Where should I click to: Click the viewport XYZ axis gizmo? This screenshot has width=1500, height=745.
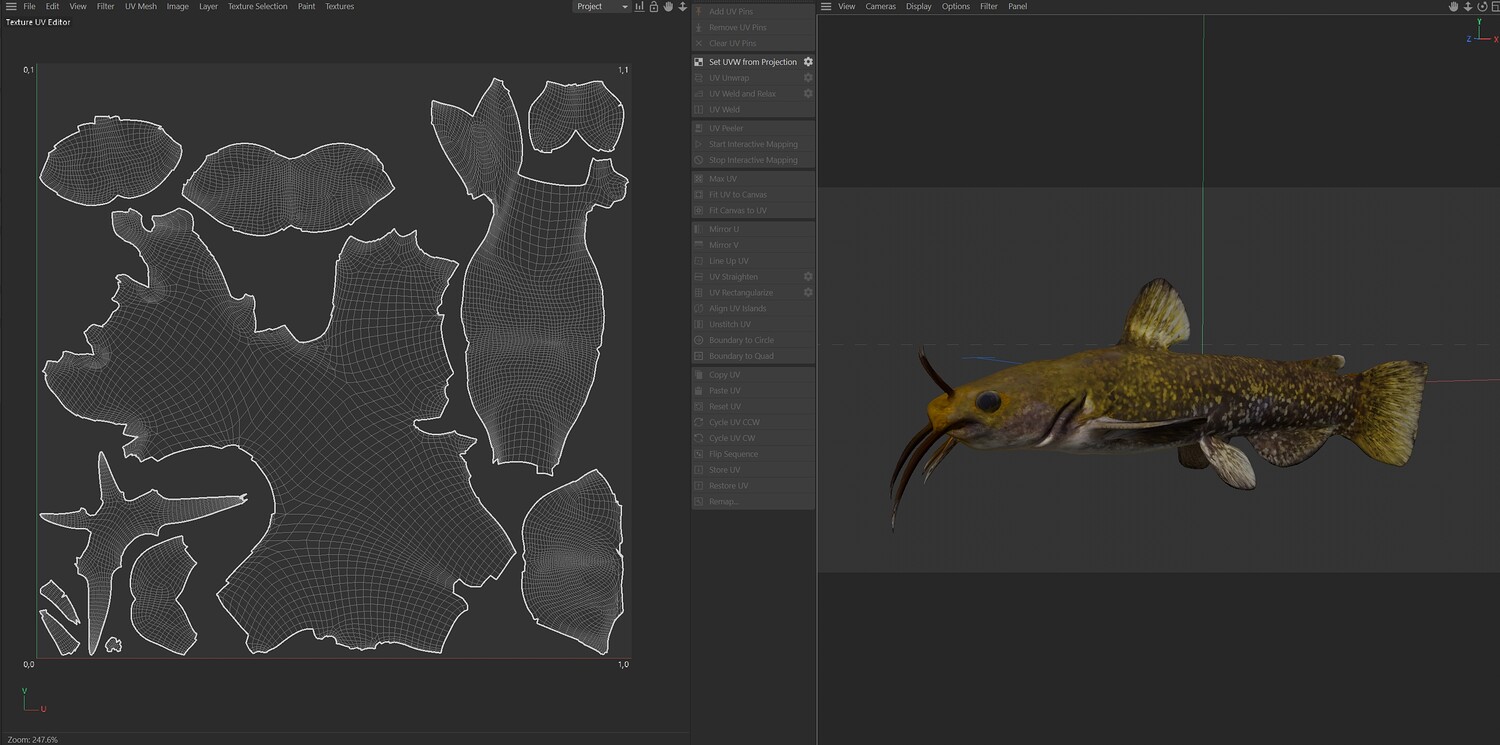pos(1480,37)
